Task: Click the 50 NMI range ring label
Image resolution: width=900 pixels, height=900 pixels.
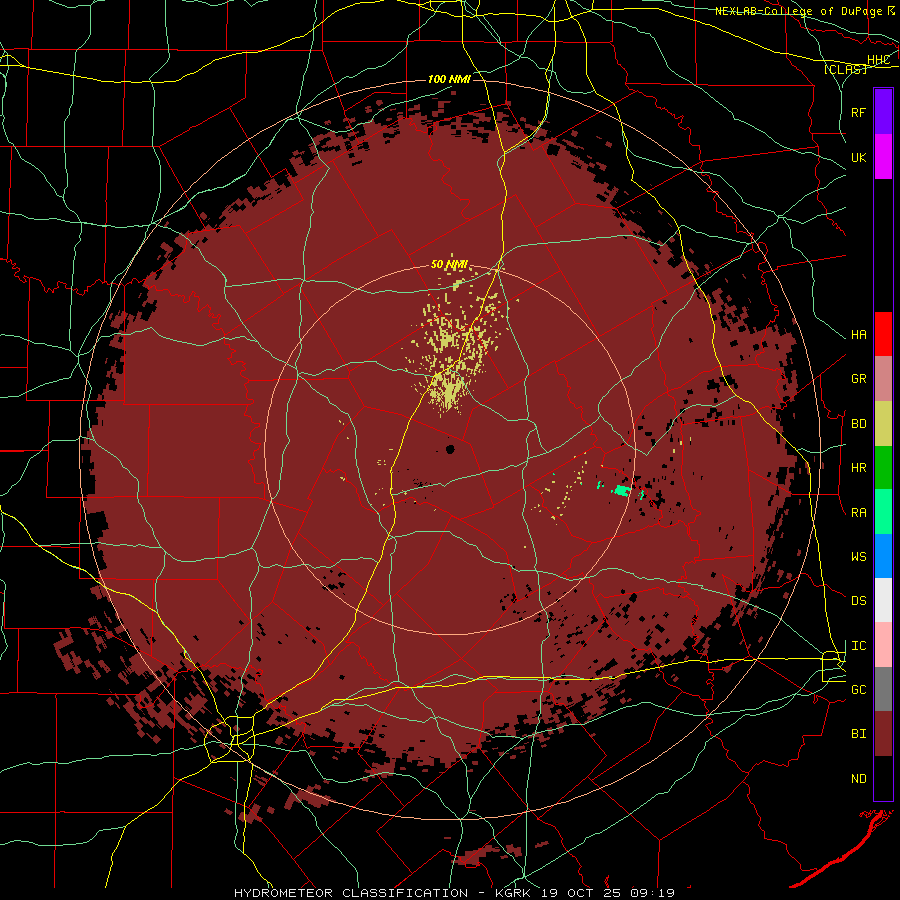Action: (449, 265)
